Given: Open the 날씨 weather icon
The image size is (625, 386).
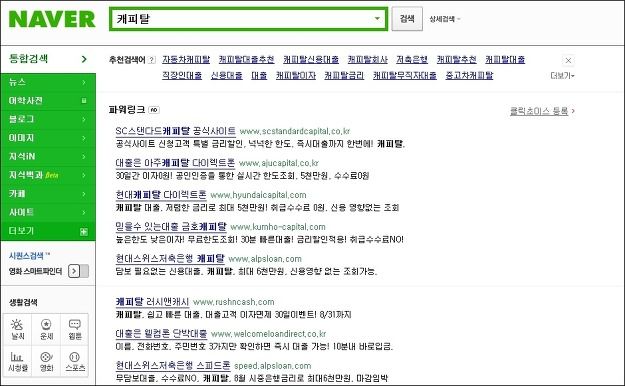Looking at the screenshot, I should click(x=18, y=329).
